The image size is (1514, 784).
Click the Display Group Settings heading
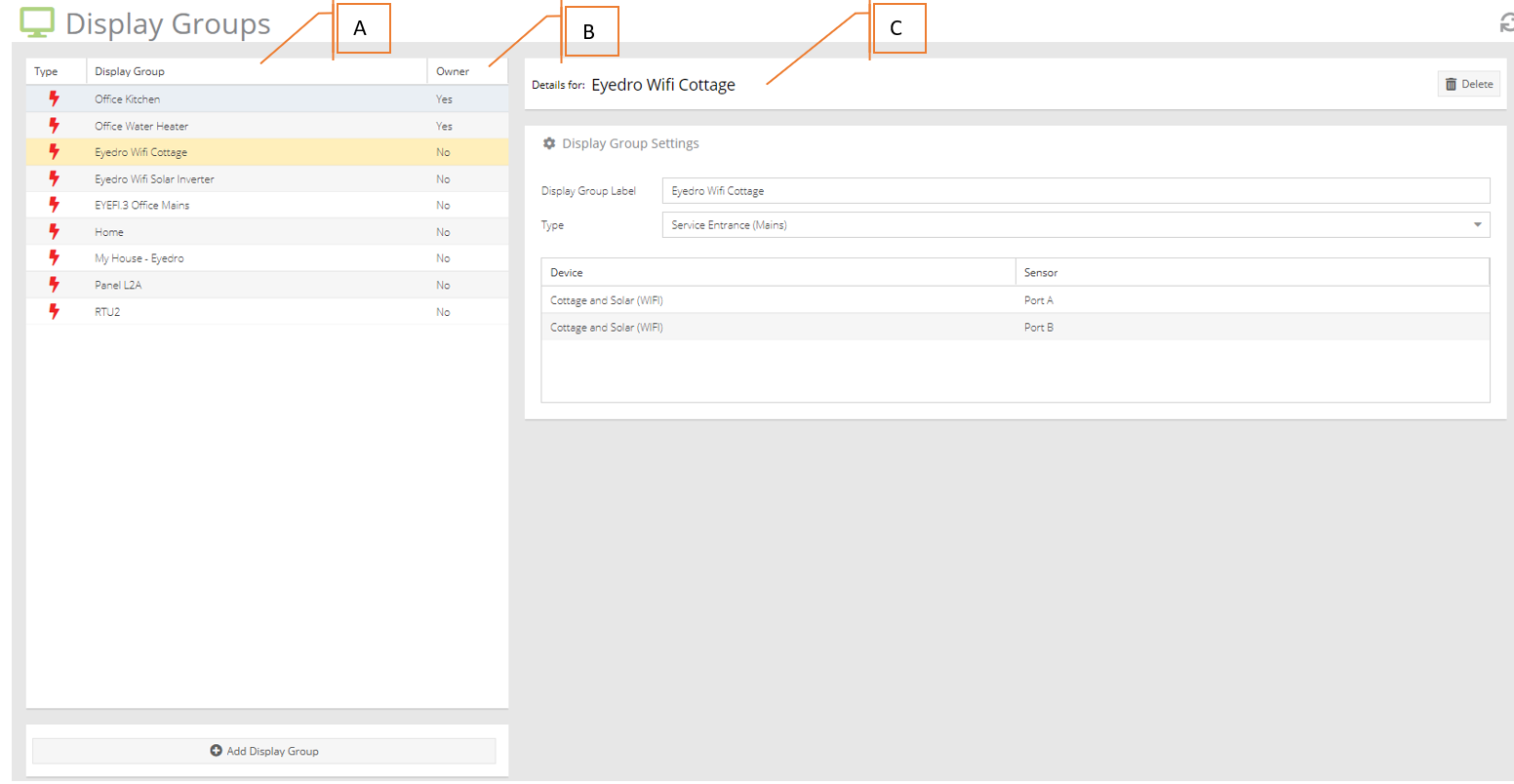630,143
